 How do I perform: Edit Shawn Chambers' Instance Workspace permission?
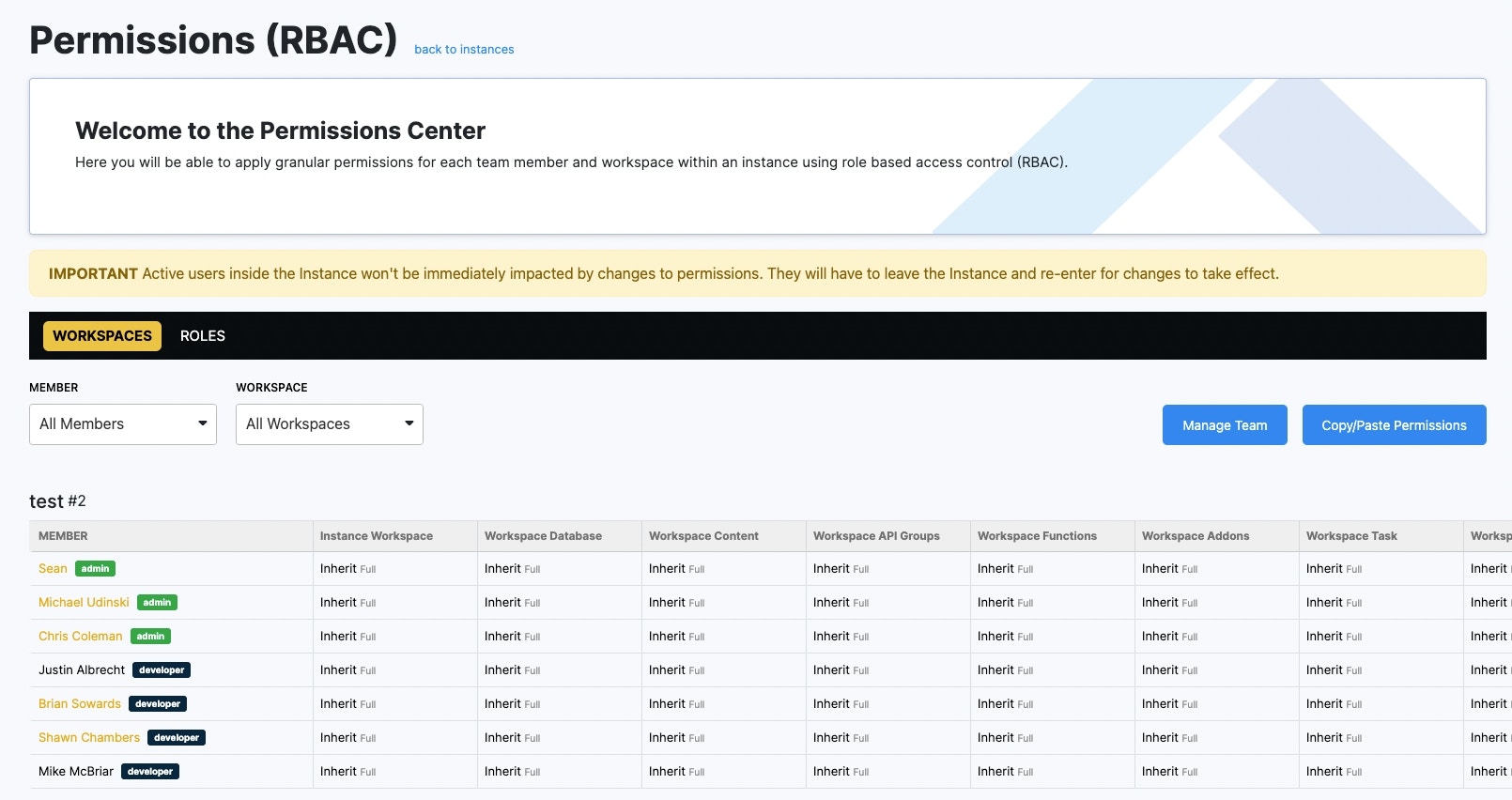pos(347,738)
